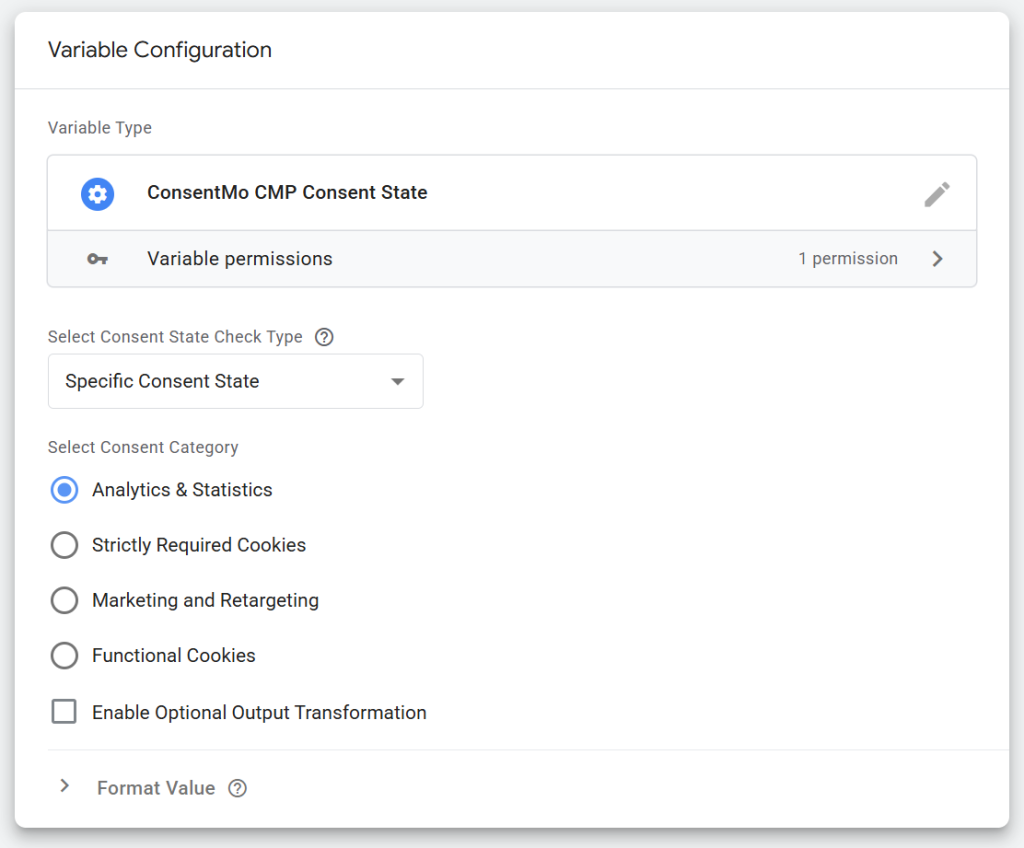Image resolution: width=1024 pixels, height=848 pixels.
Task: Click the '1 permission' text
Action: pyautogui.click(x=848, y=259)
